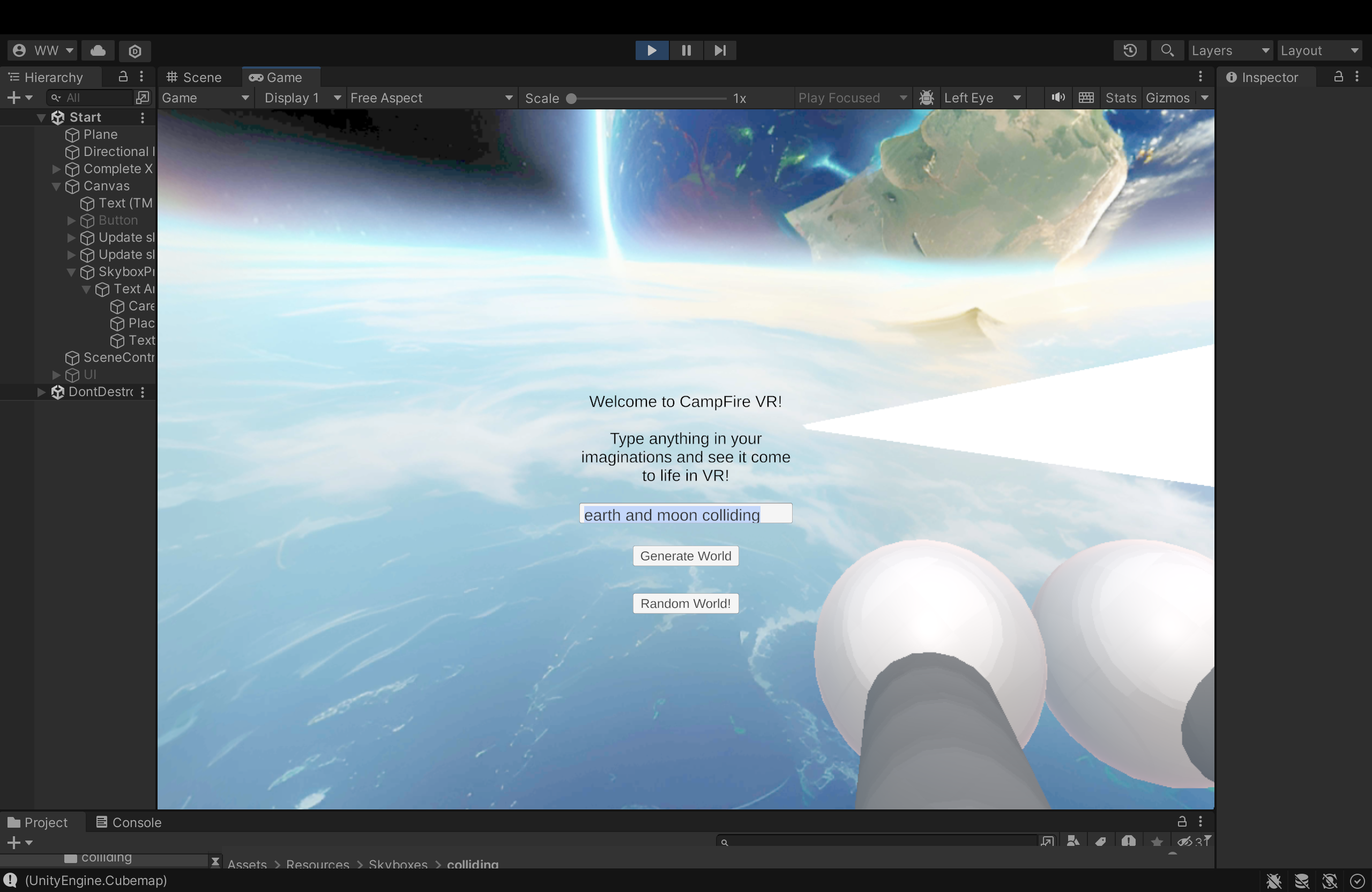The width and height of the screenshot is (1372, 892).
Task: Click the global search magnifier icon
Action: tap(1167, 51)
